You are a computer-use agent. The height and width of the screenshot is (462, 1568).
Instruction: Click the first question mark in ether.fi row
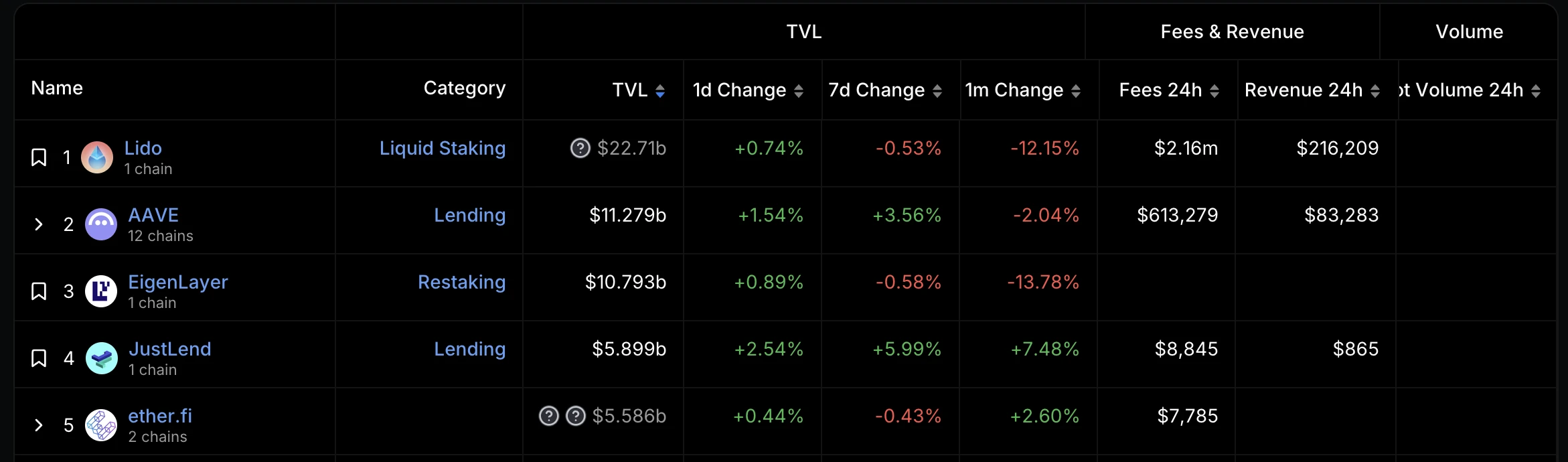548,416
